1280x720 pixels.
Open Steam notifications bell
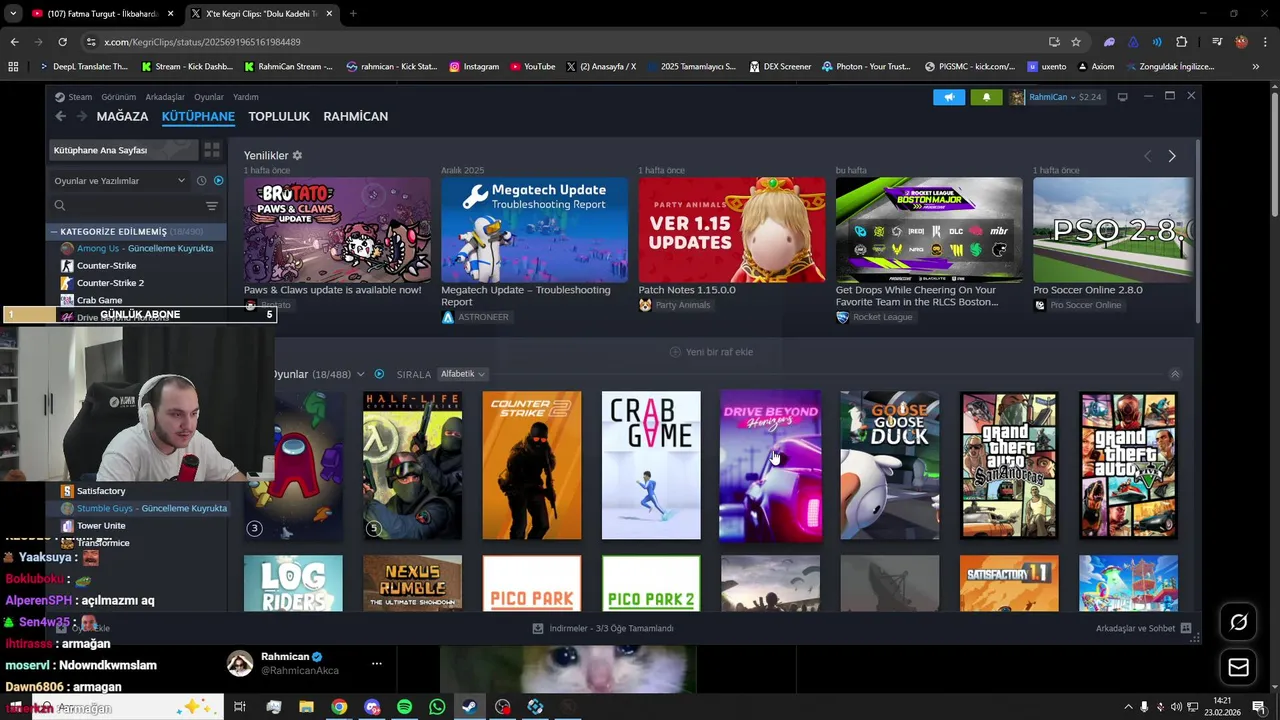coord(986,97)
